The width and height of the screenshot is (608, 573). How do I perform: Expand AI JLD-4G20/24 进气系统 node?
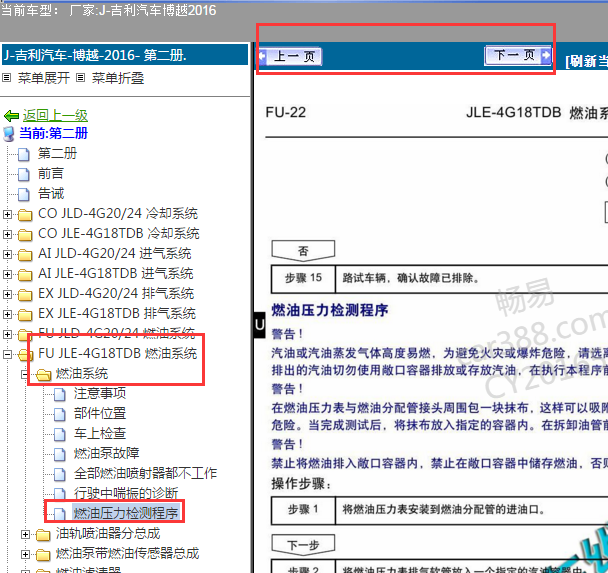[x=7, y=254]
